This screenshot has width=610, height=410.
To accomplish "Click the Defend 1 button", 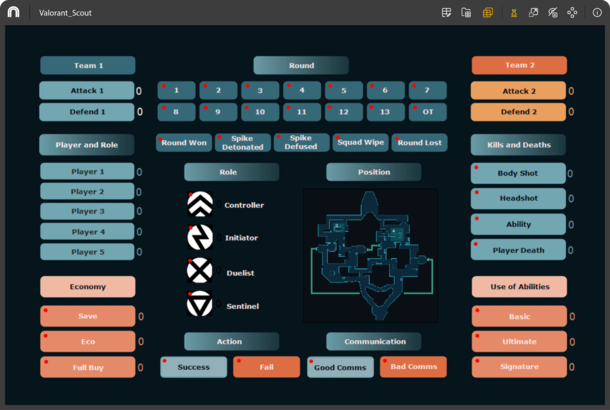I will [87, 112].
